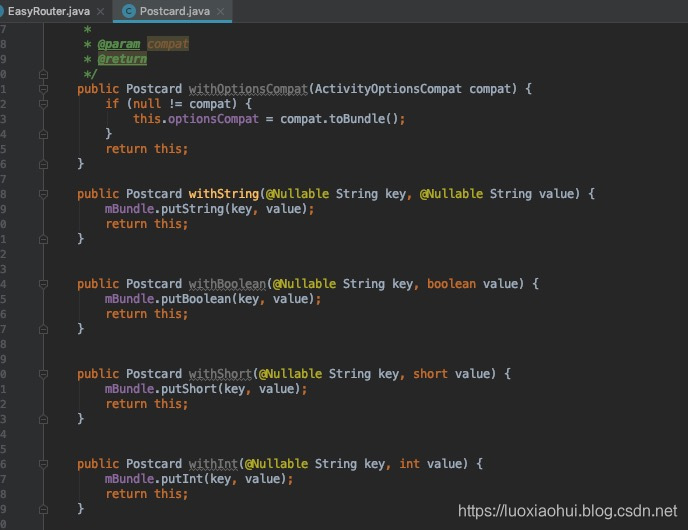Close the Postcard.java tab

coord(221,11)
